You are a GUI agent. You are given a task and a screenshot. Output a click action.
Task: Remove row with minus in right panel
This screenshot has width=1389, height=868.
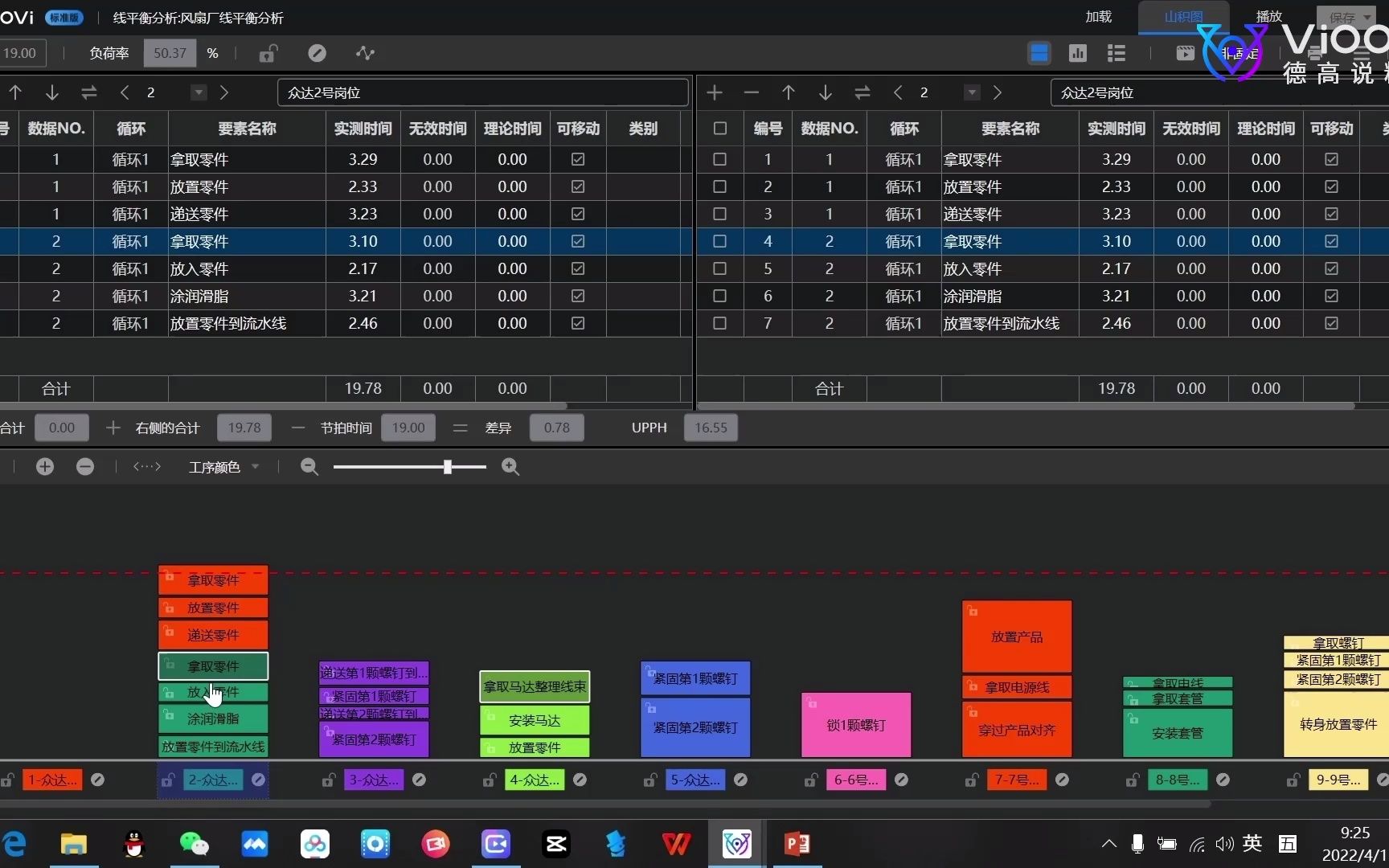coord(752,92)
